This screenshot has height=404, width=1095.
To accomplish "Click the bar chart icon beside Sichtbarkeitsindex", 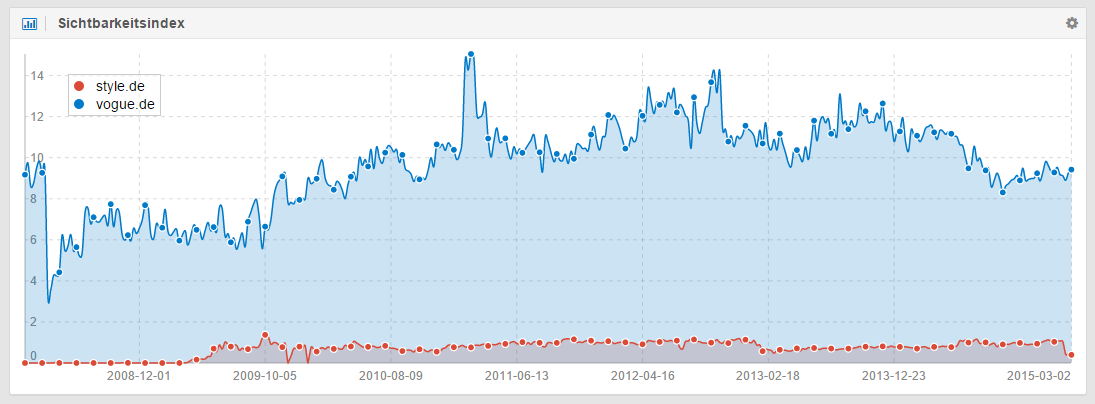I will pyautogui.click(x=29, y=23).
